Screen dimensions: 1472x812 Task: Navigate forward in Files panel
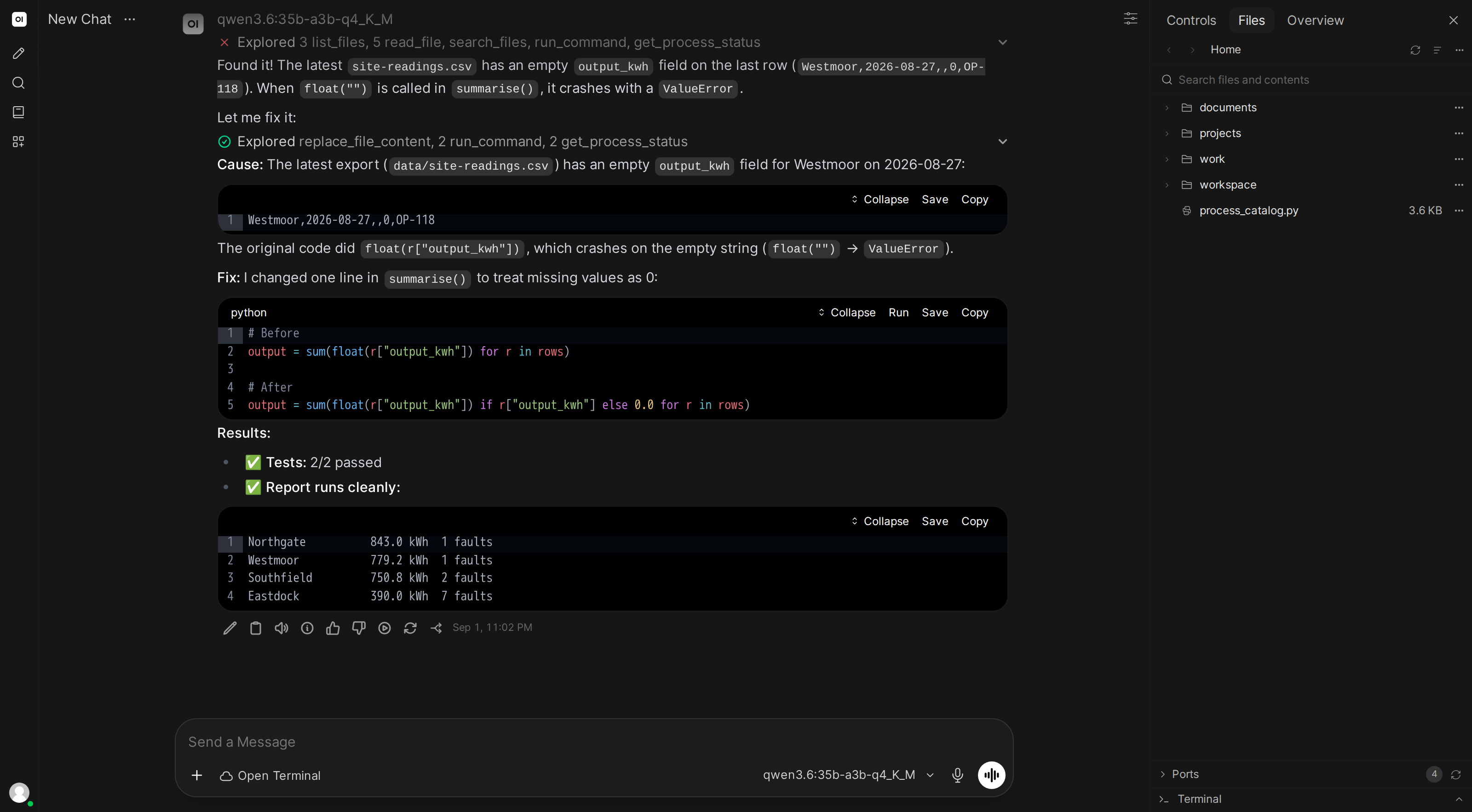(x=1192, y=50)
